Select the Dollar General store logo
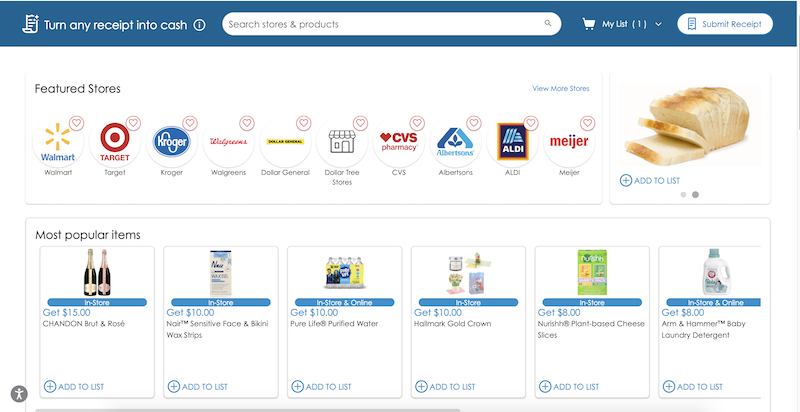800x412 pixels. tap(285, 142)
